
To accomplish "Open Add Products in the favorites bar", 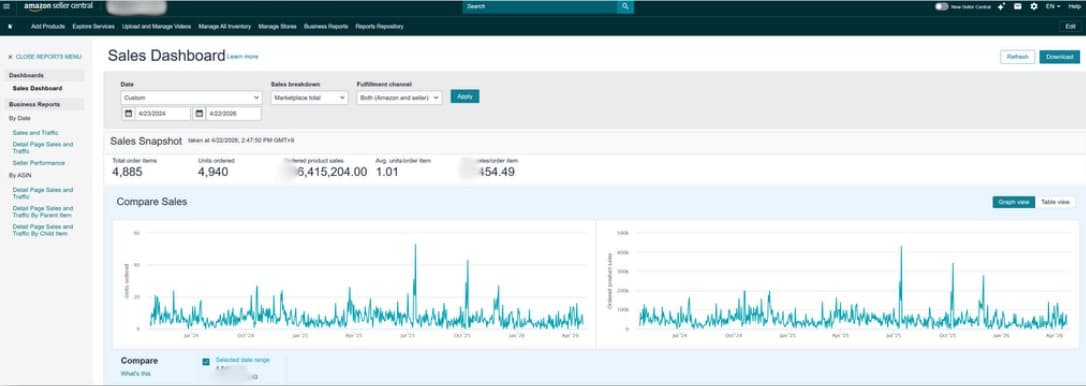I will (48, 26).
